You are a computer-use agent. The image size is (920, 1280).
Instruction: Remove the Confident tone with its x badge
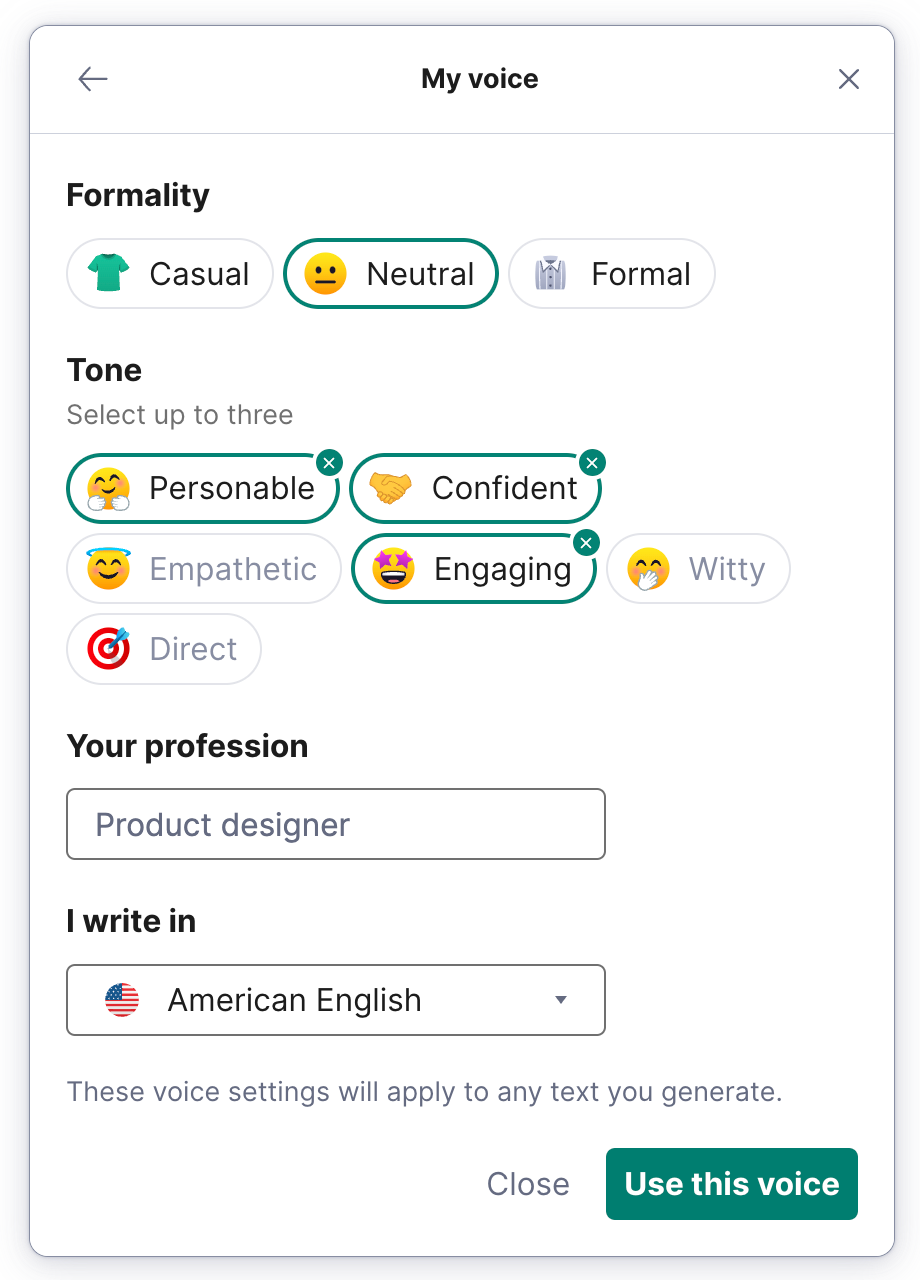593,462
